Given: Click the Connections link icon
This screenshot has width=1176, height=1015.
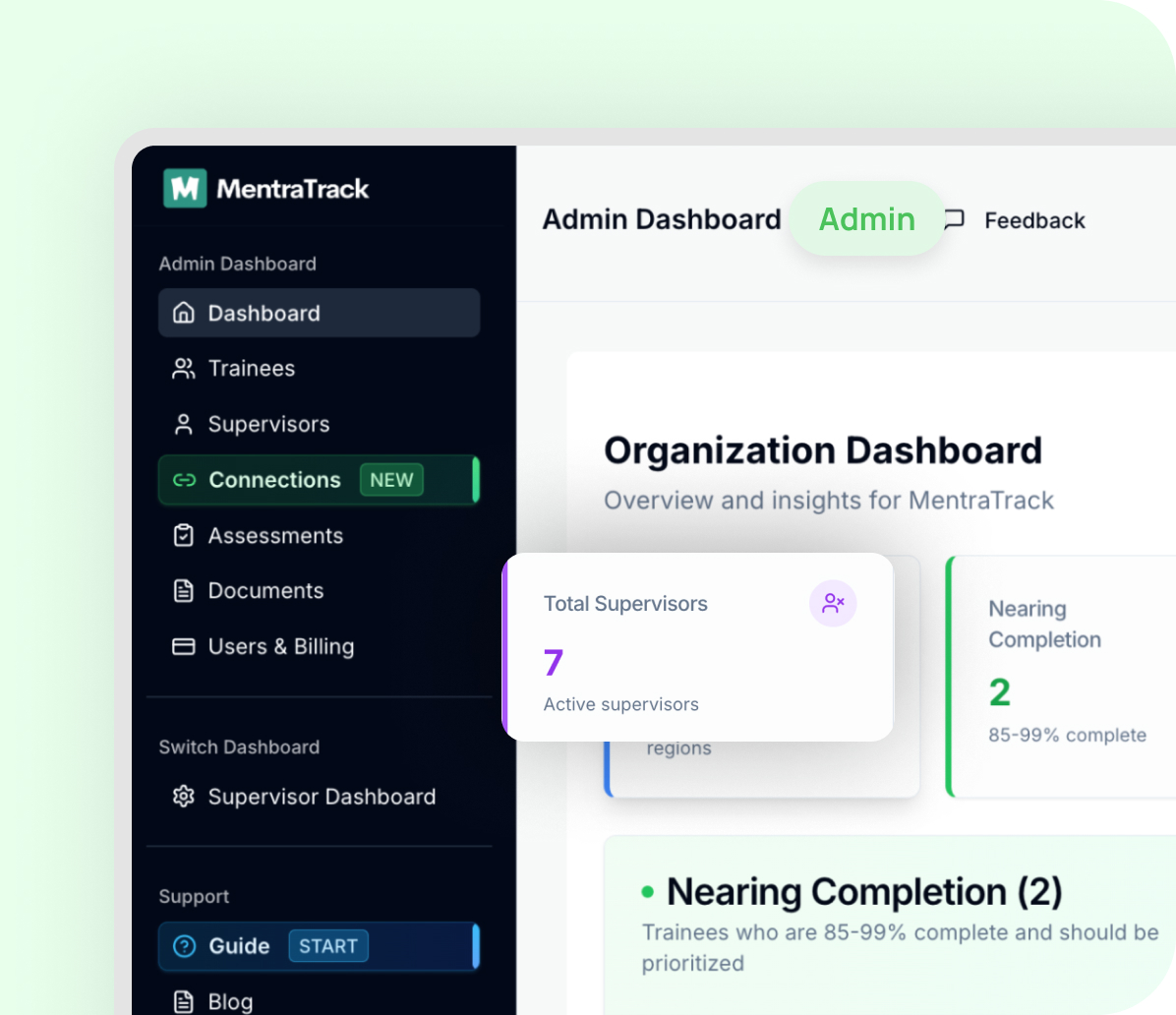Looking at the screenshot, I should pyautogui.click(x=183, y=480).
